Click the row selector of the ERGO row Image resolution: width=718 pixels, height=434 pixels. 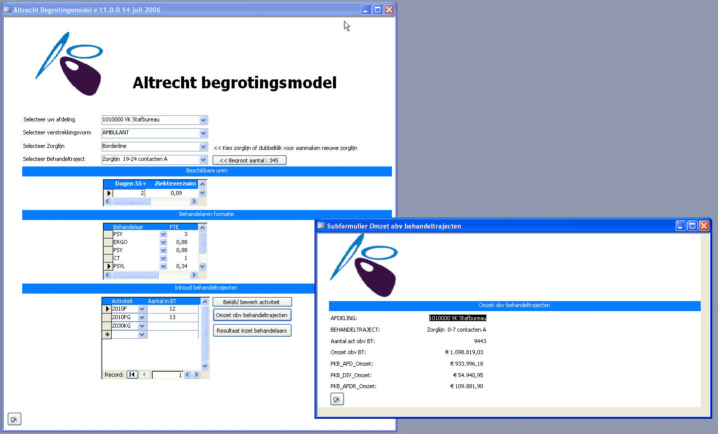(108, 242)
